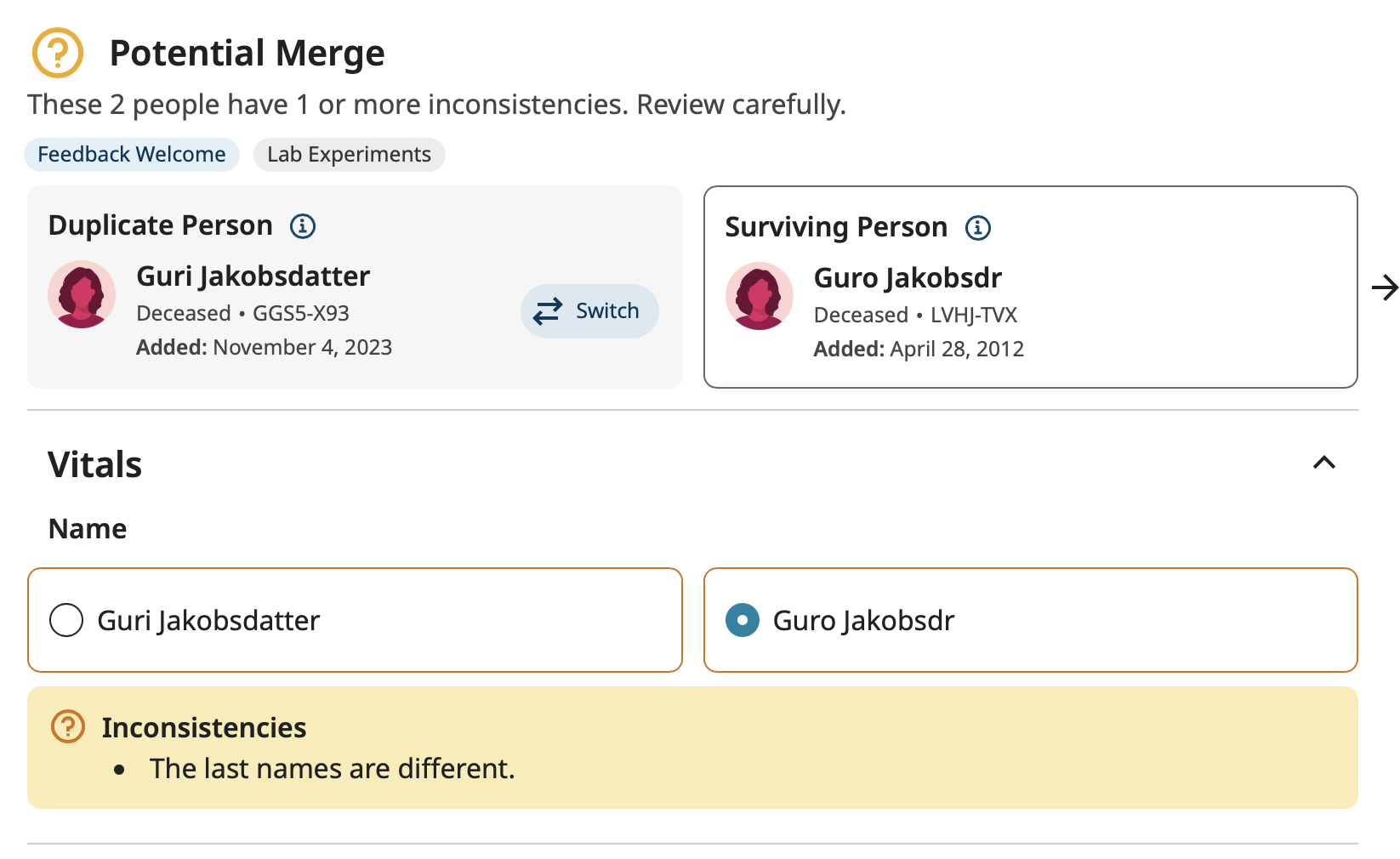Open Surviving Person info icon

click(x=978, y=228)
